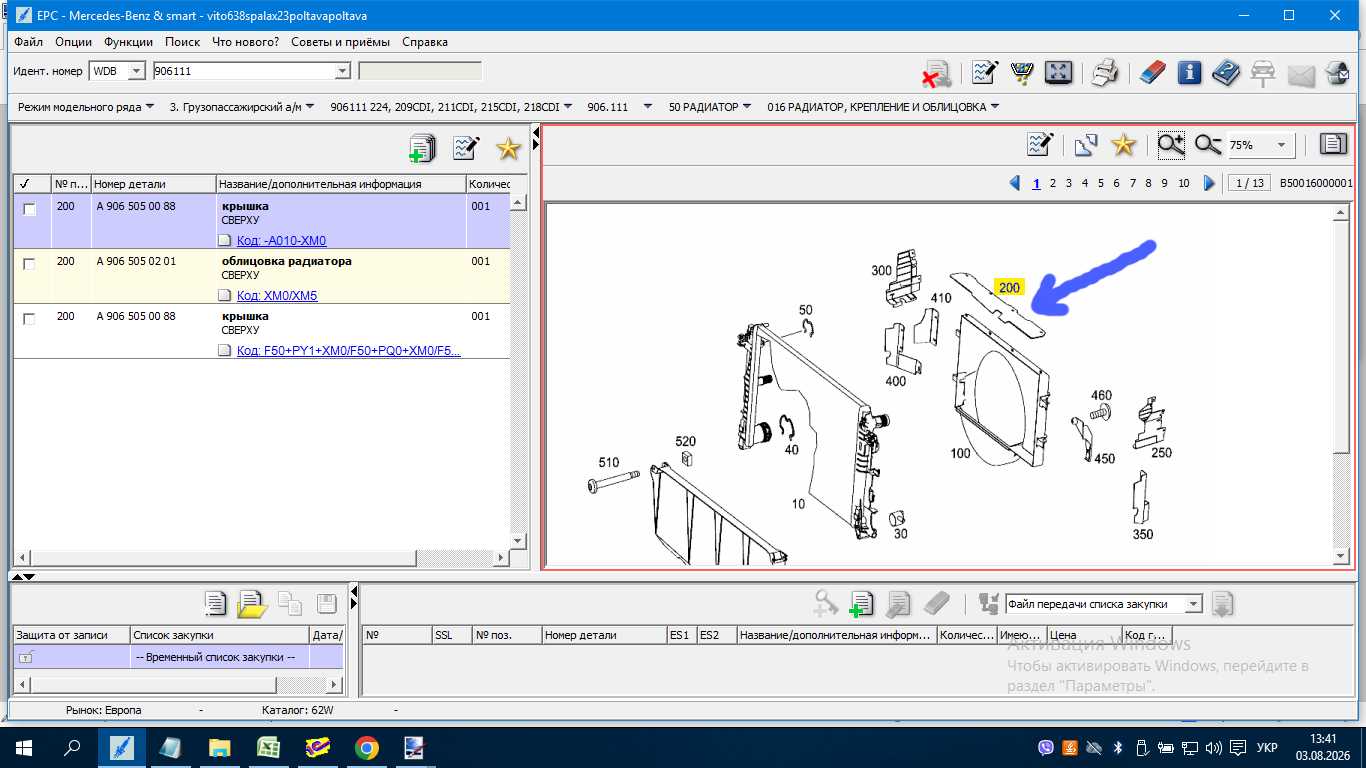Image resolution: width=1366 pixels, height=768 pixels.
Task: Select part callout 100 in the diagram
Action: click(x=960, y=453)
